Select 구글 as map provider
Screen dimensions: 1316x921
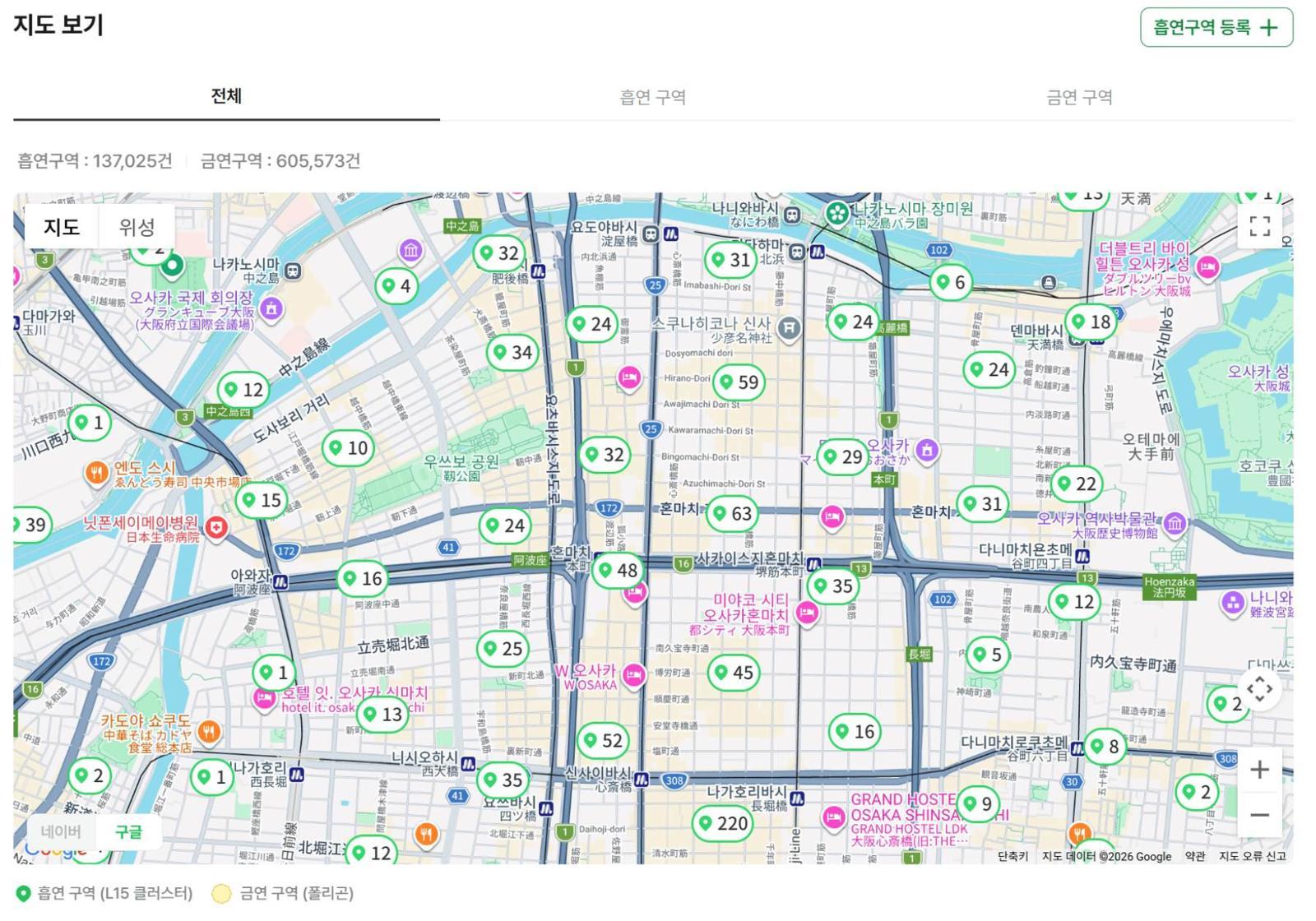point(128,832)
